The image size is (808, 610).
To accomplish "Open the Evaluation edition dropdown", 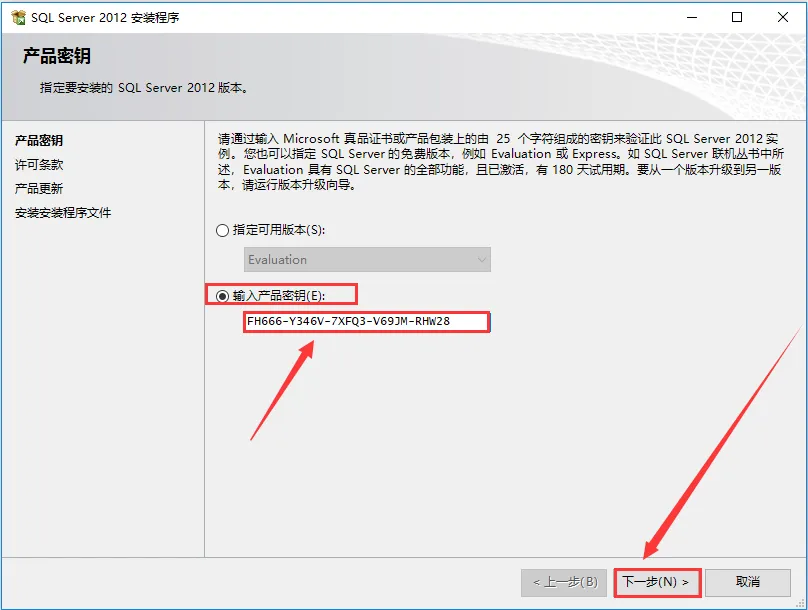I will pos(367,260).
